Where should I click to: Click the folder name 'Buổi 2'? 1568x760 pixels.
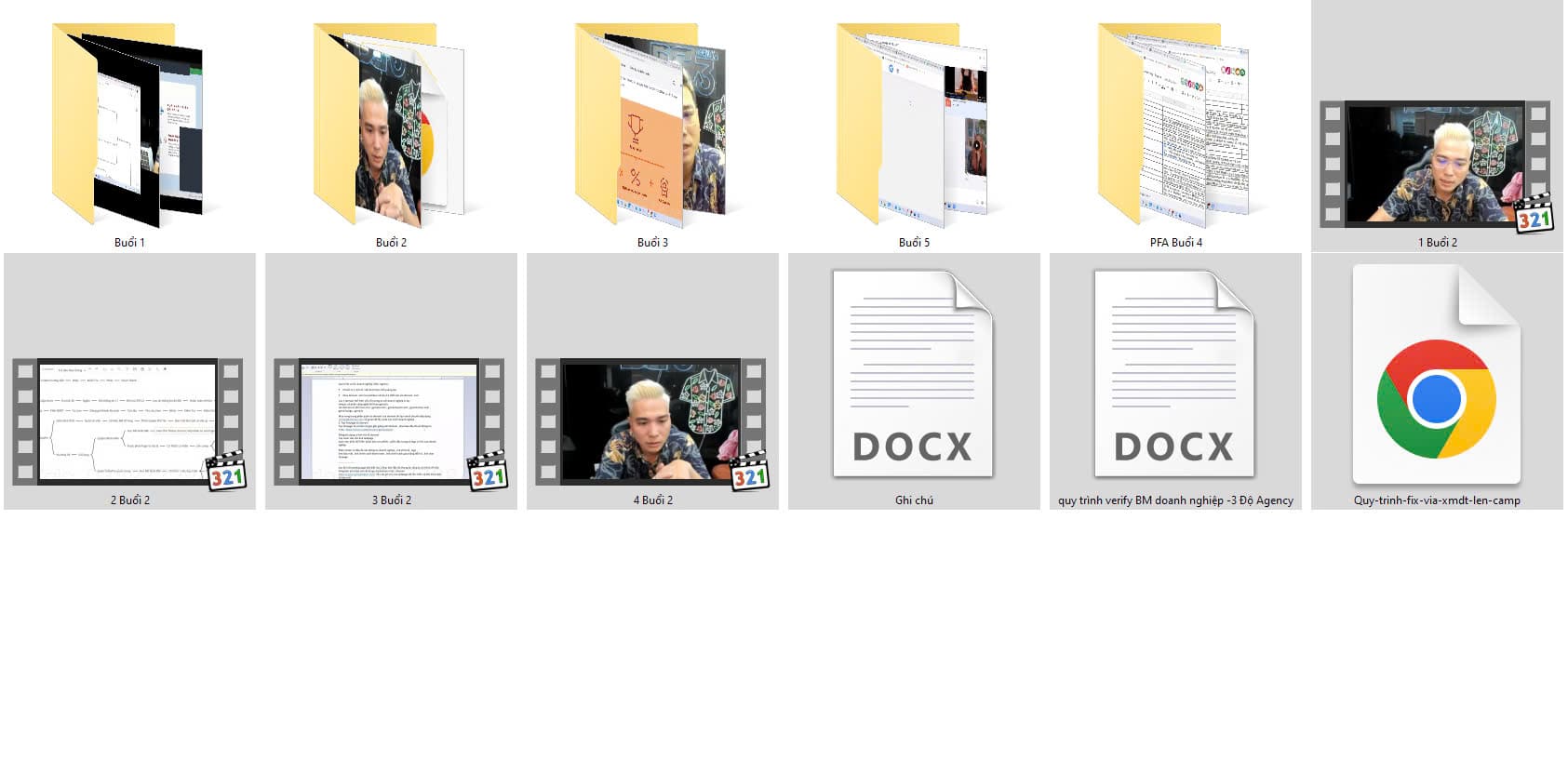point(391,243)
